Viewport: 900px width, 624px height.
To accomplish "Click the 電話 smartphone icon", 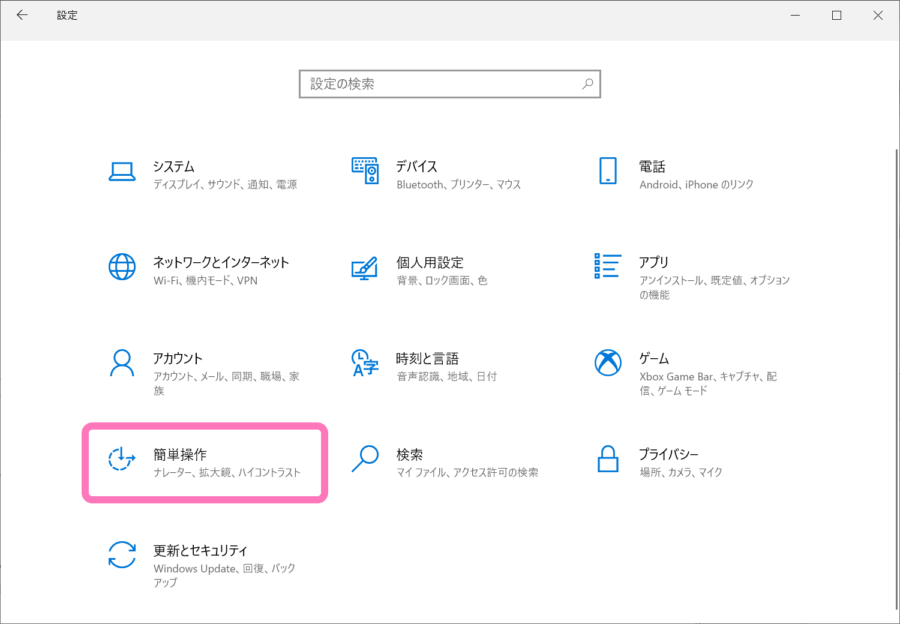I will (607, 172).
